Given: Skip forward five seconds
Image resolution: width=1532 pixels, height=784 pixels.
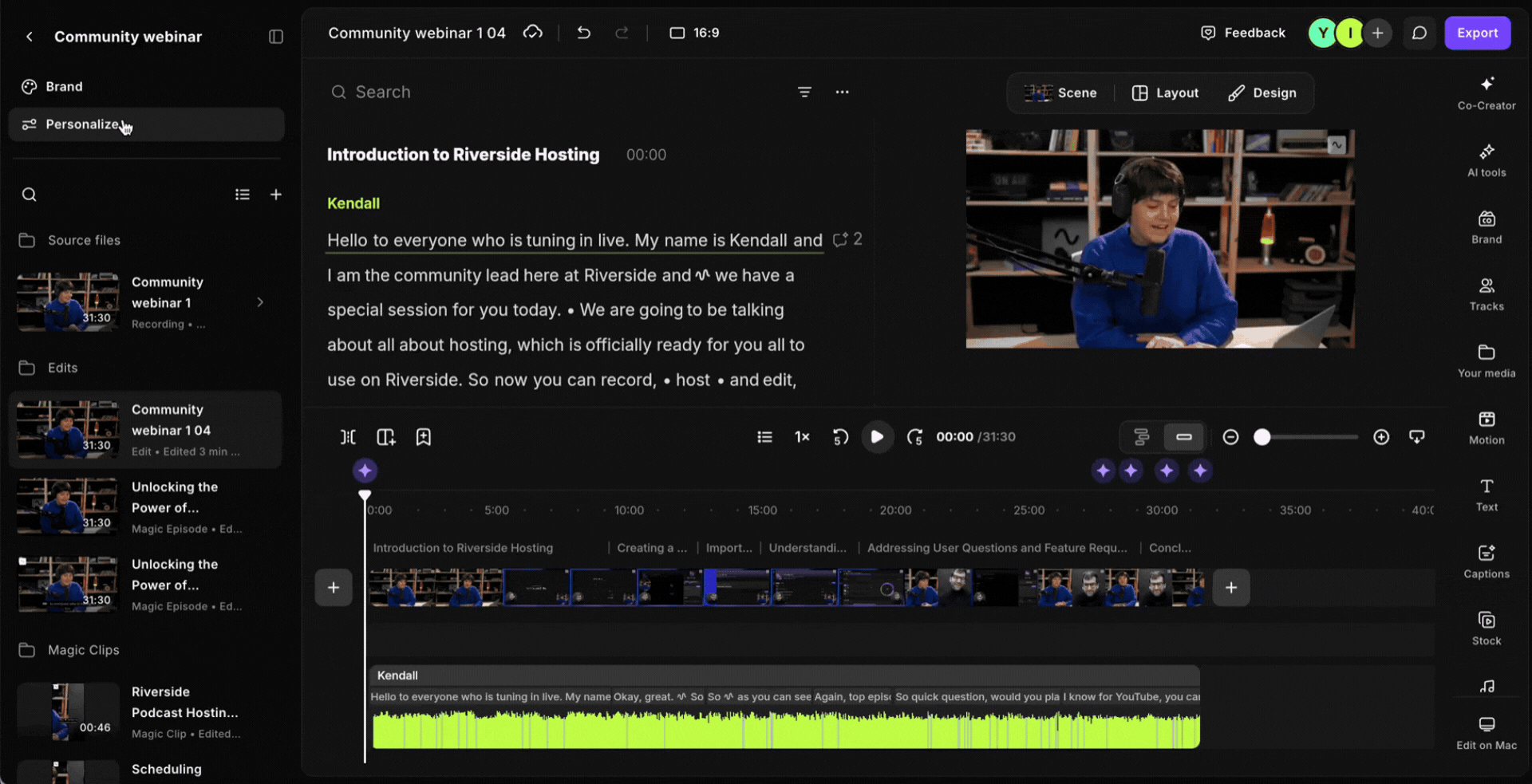Looking at the screenshot, I should (914, 437).
